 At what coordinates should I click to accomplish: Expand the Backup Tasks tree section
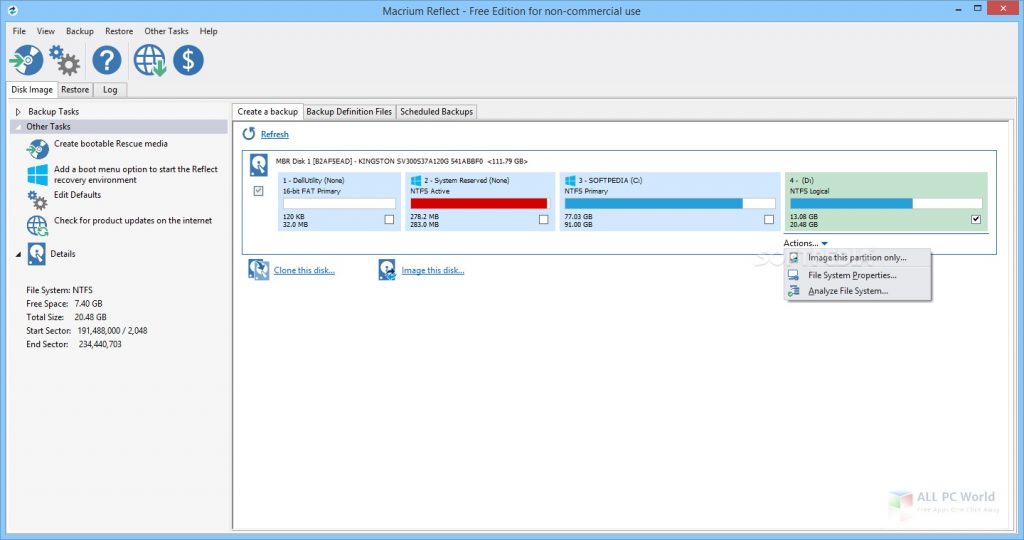[18, 112]
